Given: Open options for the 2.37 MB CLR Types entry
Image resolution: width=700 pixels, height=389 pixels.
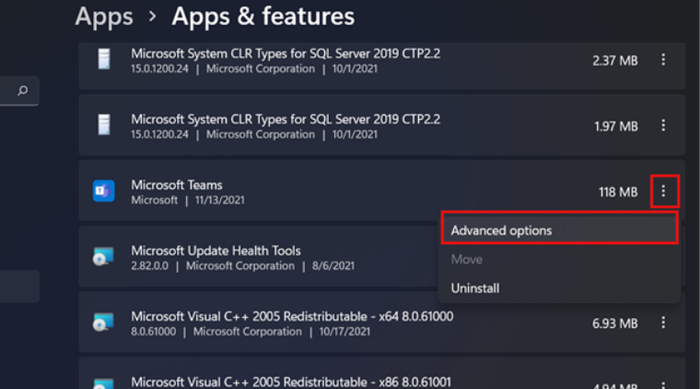Looking at the screenshot, I should 663,60.
